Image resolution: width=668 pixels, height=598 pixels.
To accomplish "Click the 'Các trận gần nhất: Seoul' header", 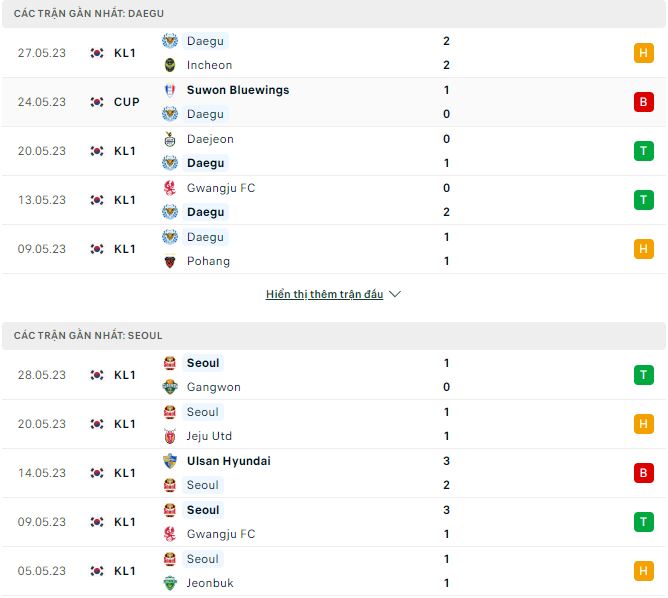I will [88, 336].
